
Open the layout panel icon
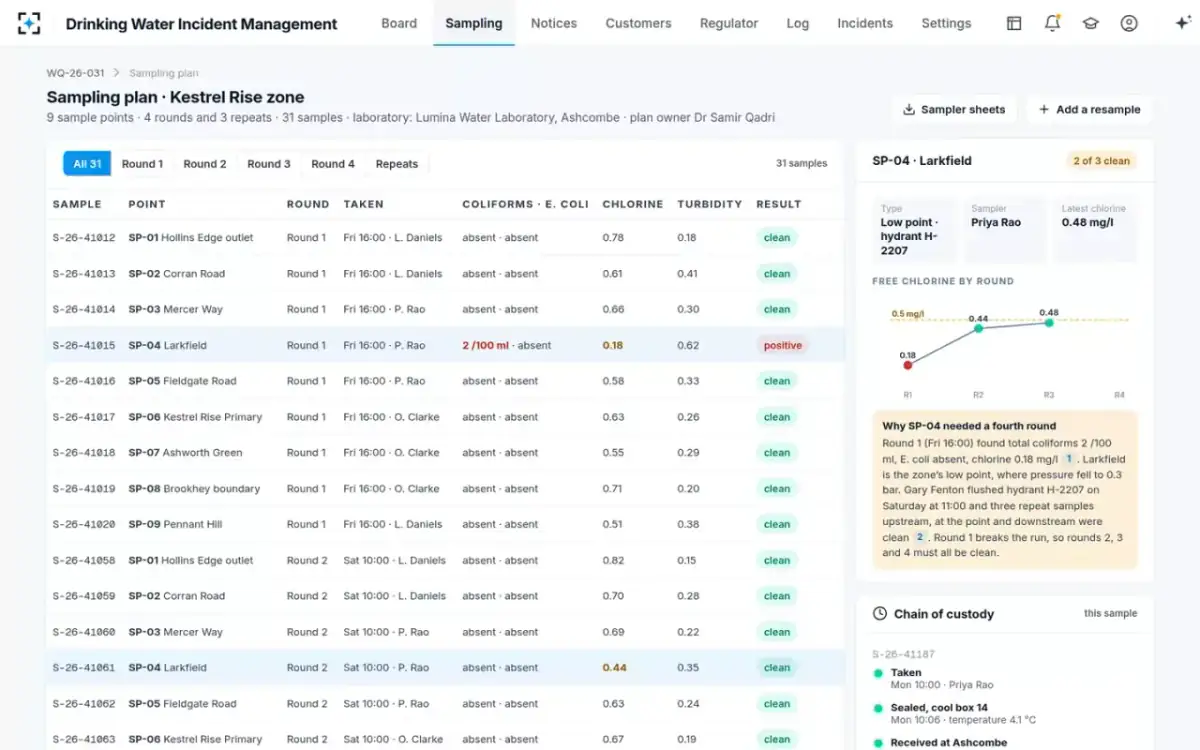pyautogui.click(x=1014, y=23)
